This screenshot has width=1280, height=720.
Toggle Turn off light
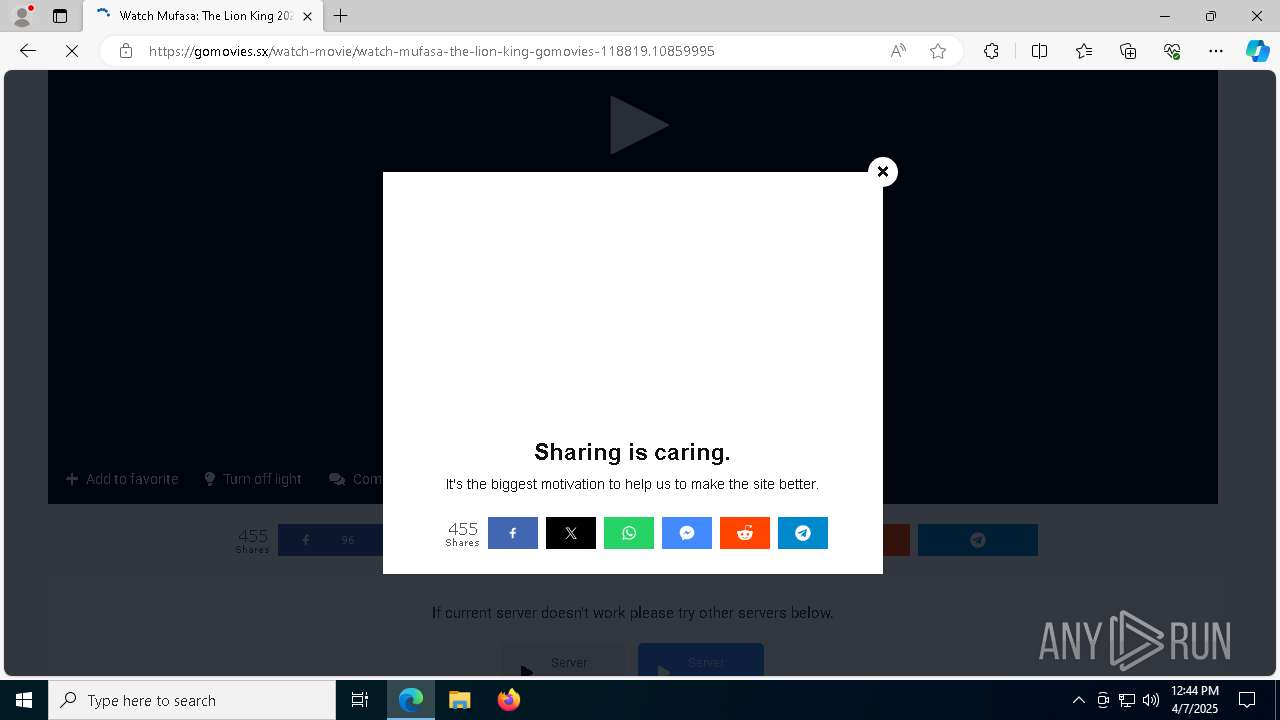coord(253,479)
